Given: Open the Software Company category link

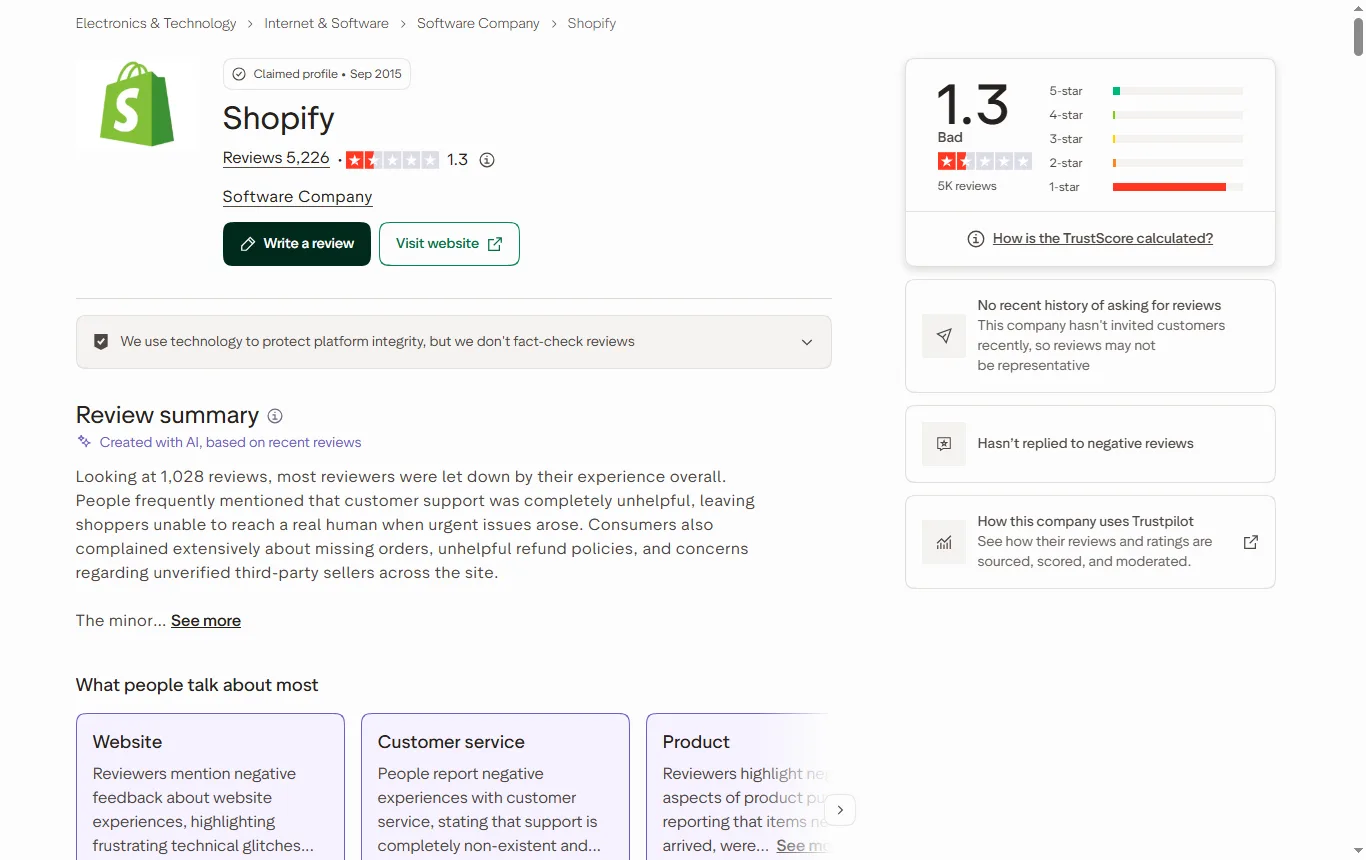Looking at the screenshot, I should (x=298, y=197).
